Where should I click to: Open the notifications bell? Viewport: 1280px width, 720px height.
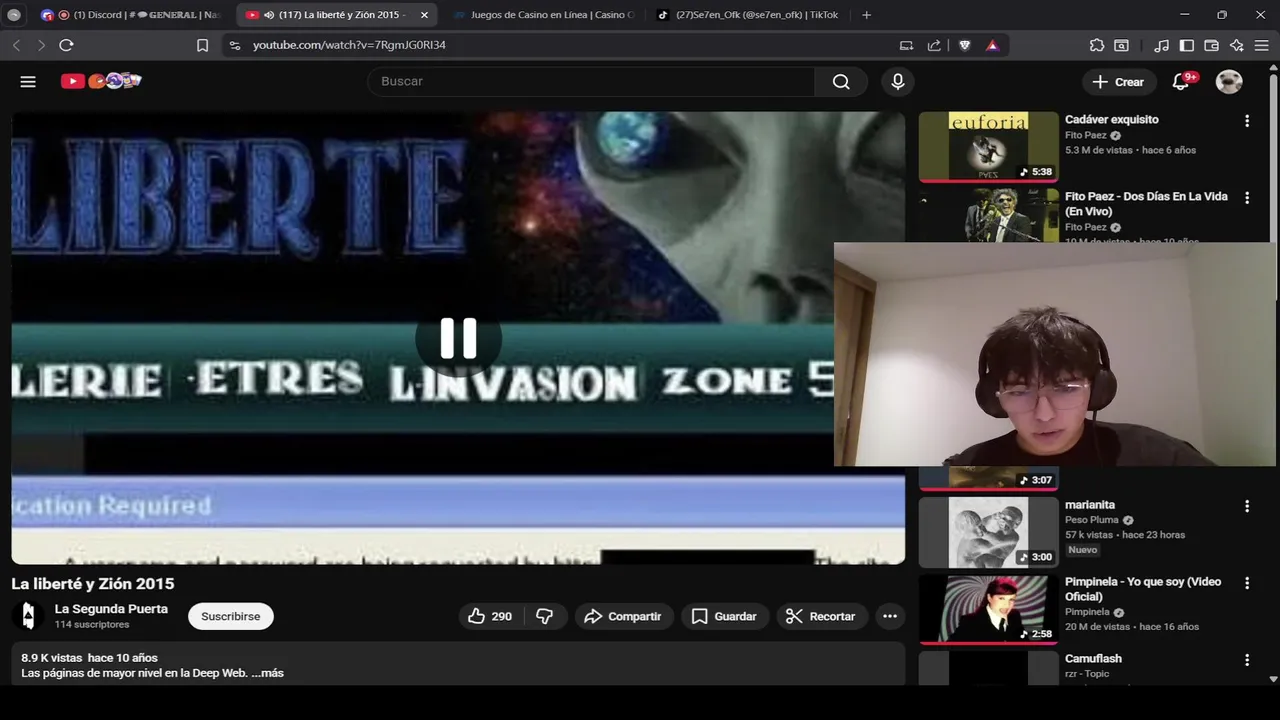click(x=1181, y=82)
